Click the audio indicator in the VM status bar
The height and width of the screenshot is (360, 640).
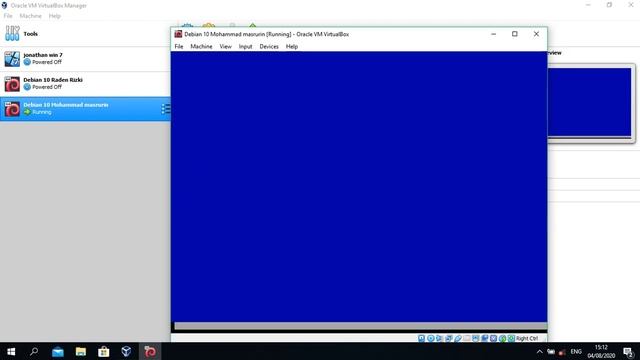439,338
